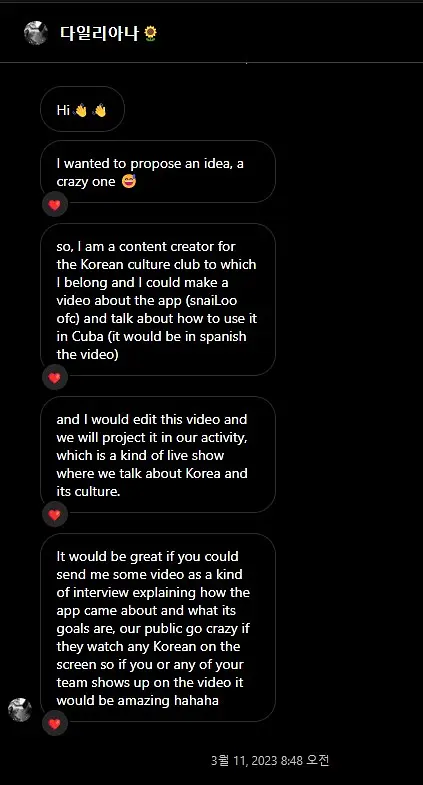423x785 pixels.
Task: Select the 'It would be great' message bubble
Action: [158, 628]
